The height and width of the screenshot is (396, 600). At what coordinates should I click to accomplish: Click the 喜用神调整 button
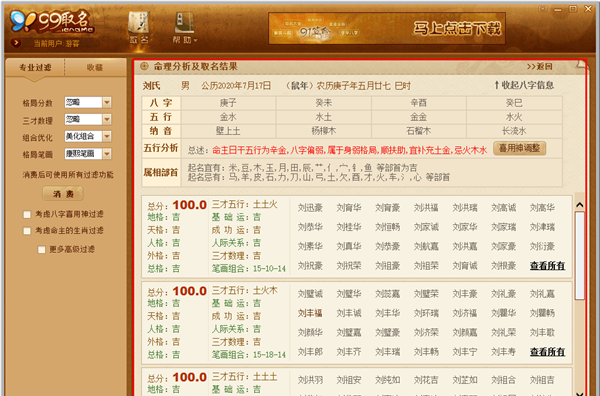pos(519,148)
